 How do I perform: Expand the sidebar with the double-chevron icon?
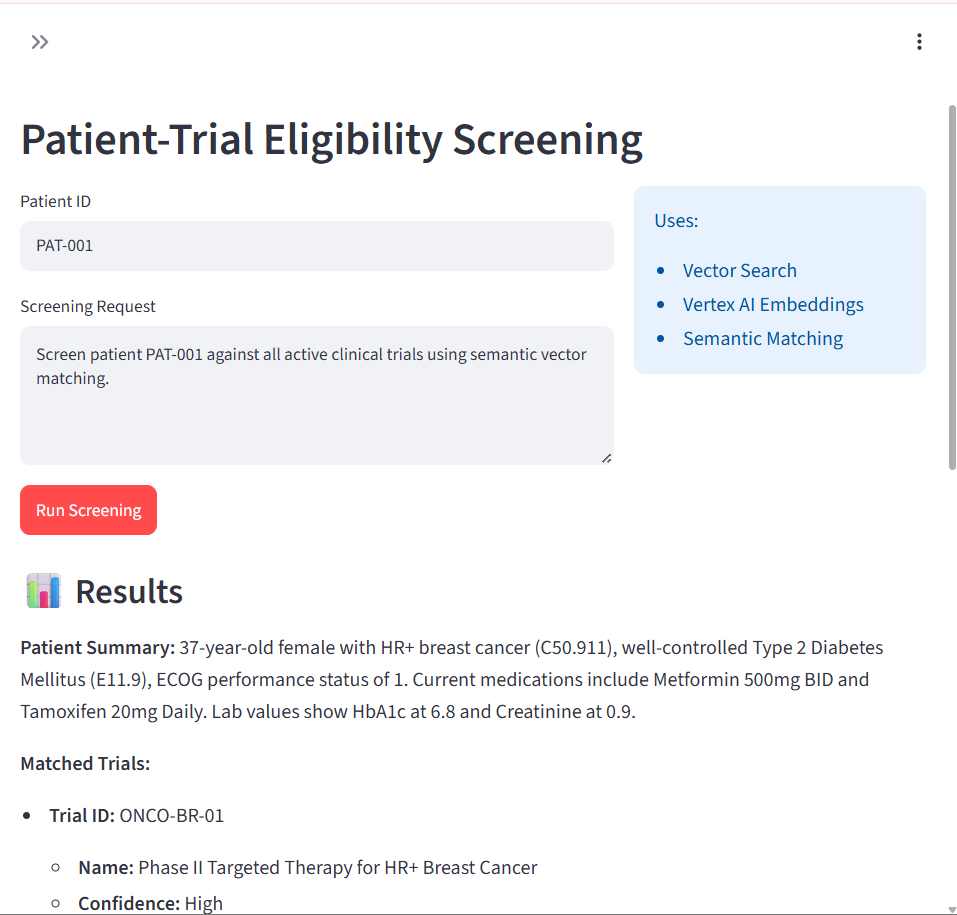pos(40,42)
